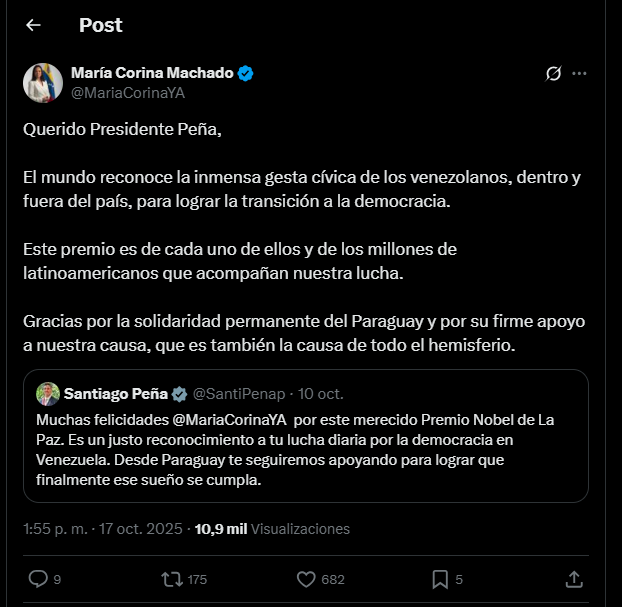
Task: Open the quoted post from 10 oct.
Action: [305, 450]
